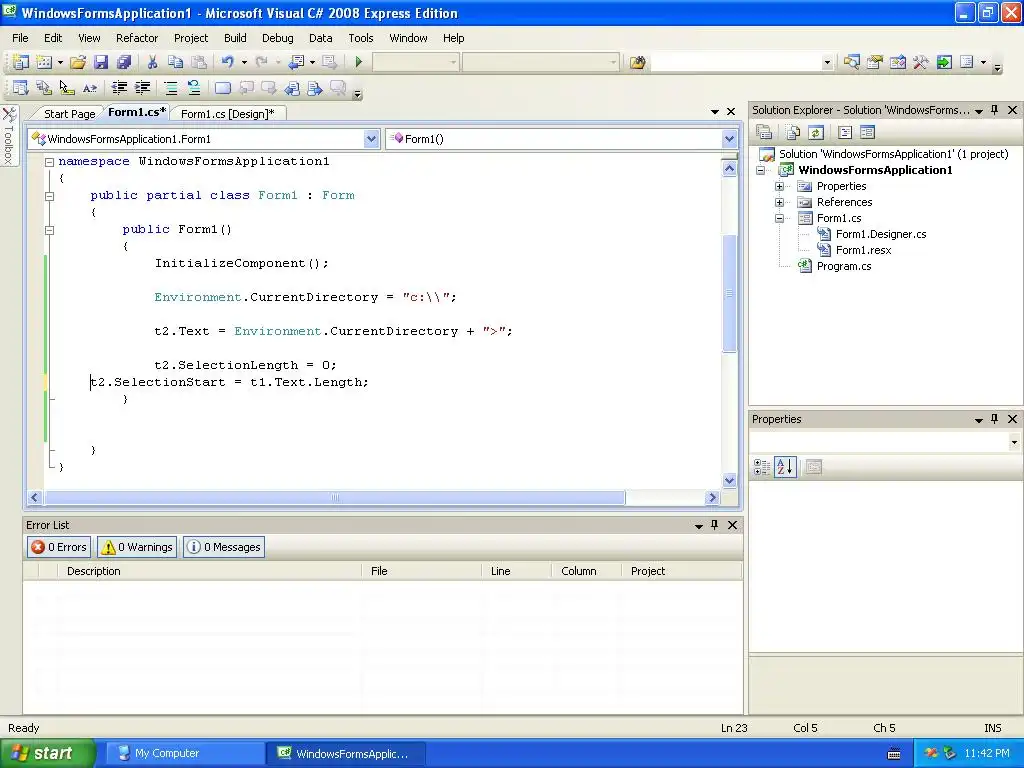
Task: Collapse the Form1.cs node in Solution Explorer
Action: [779, 219]
